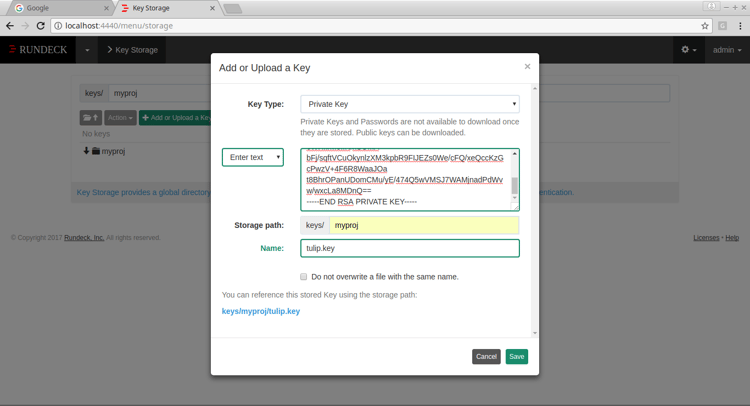Open the settings gear menu
750x406 pixels.
689,50
